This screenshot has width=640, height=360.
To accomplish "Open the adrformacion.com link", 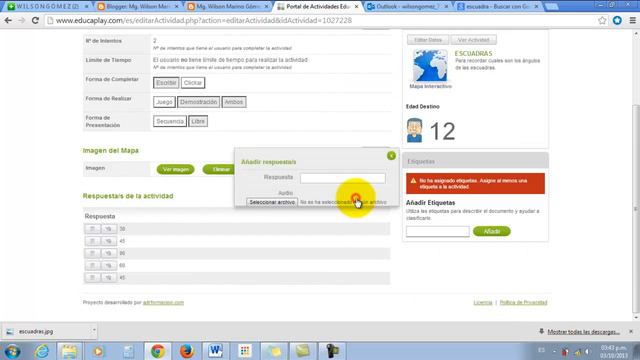I will click(163, 302).
